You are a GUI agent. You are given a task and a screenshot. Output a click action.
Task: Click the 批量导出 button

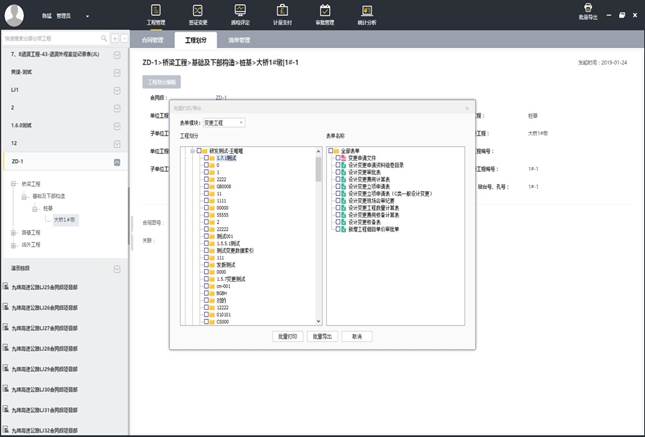(x=322, y=336)
